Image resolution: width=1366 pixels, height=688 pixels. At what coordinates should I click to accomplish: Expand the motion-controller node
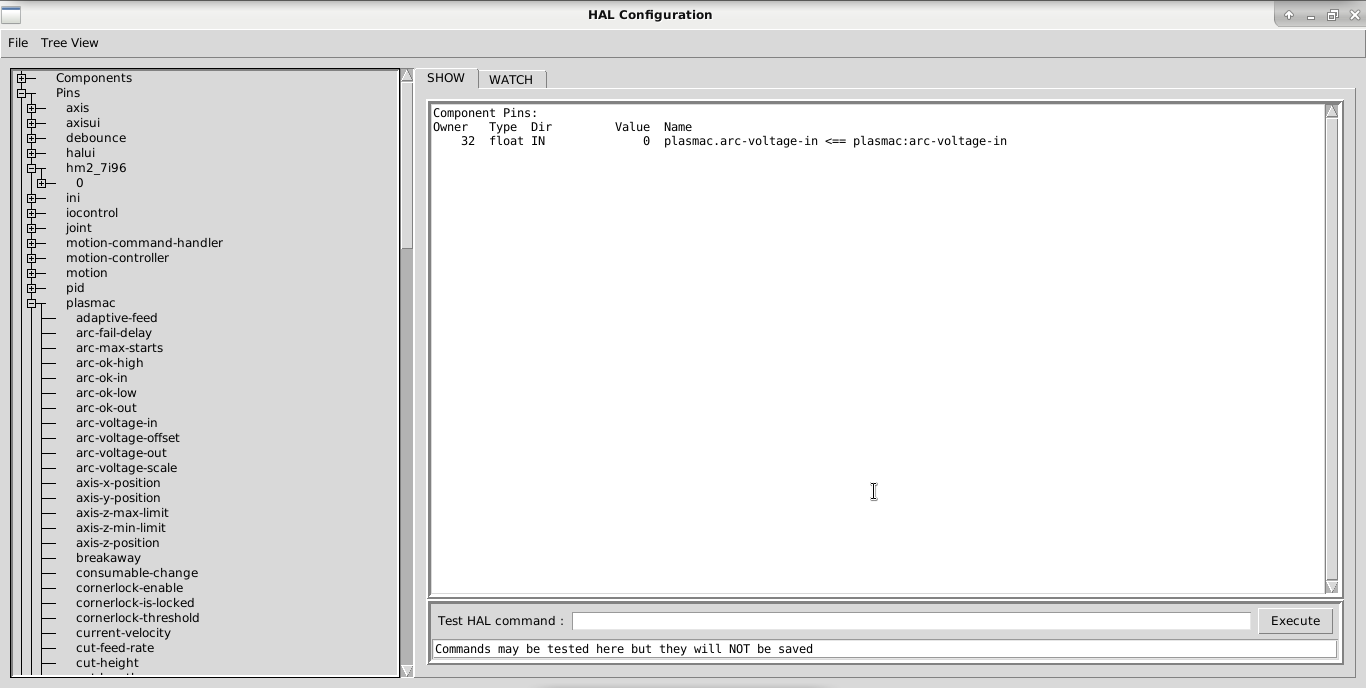click(32, 258)
